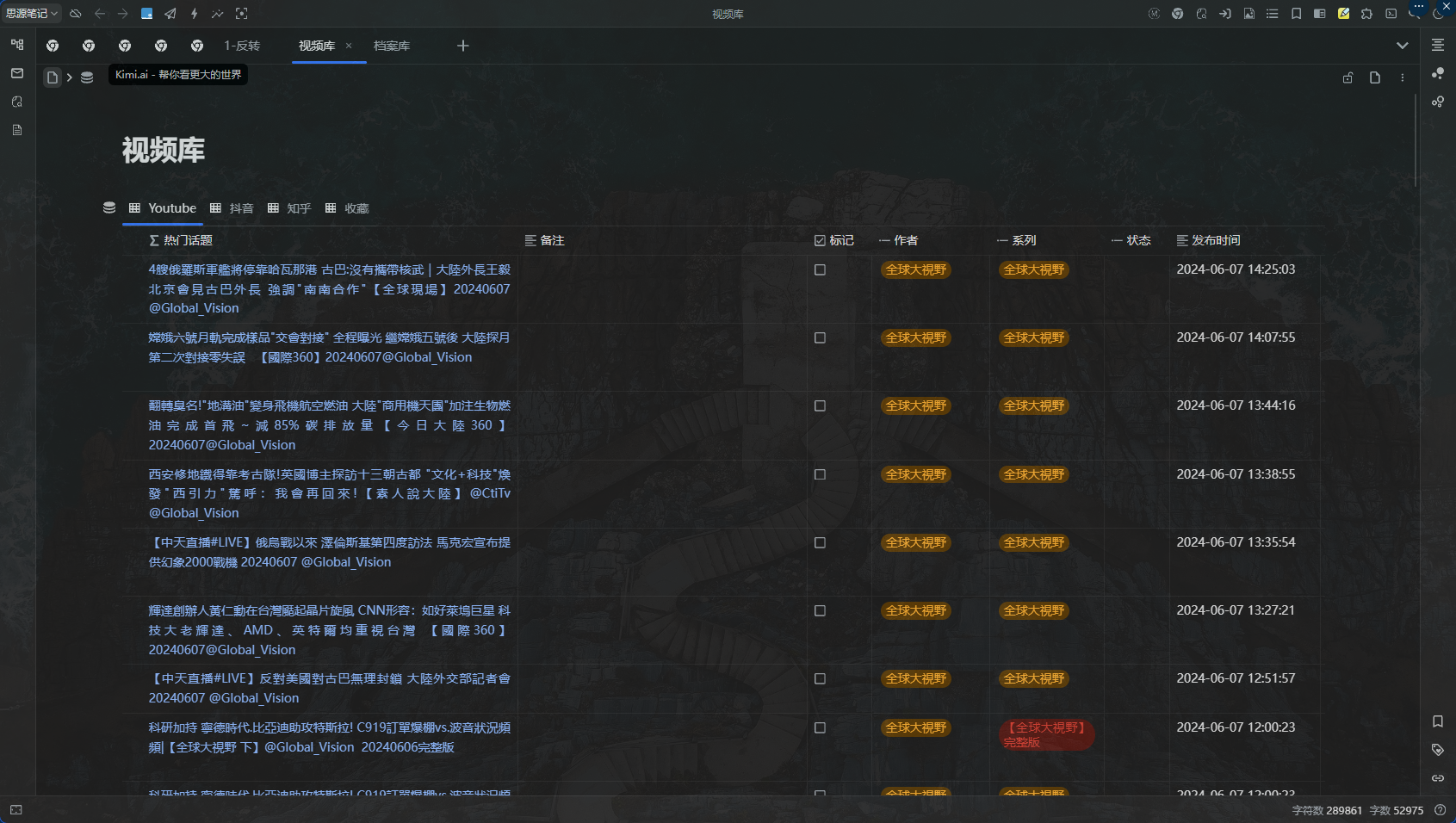1456x823 pixels.
Task: Open the graph view icon in right dock
Action: [x=1438, y=73]
